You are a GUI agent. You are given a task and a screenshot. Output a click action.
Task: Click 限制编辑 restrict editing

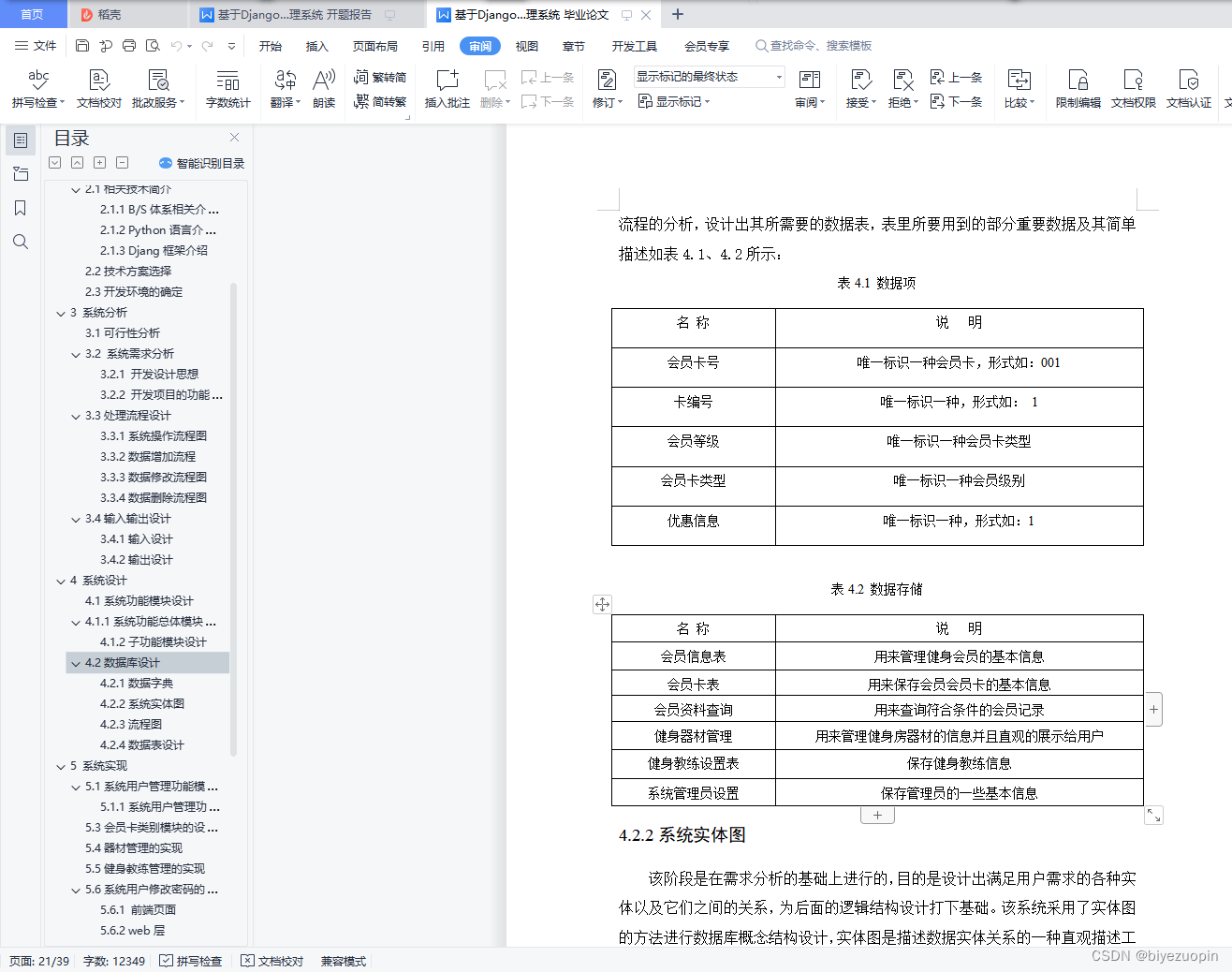(x=1078, y=89)
